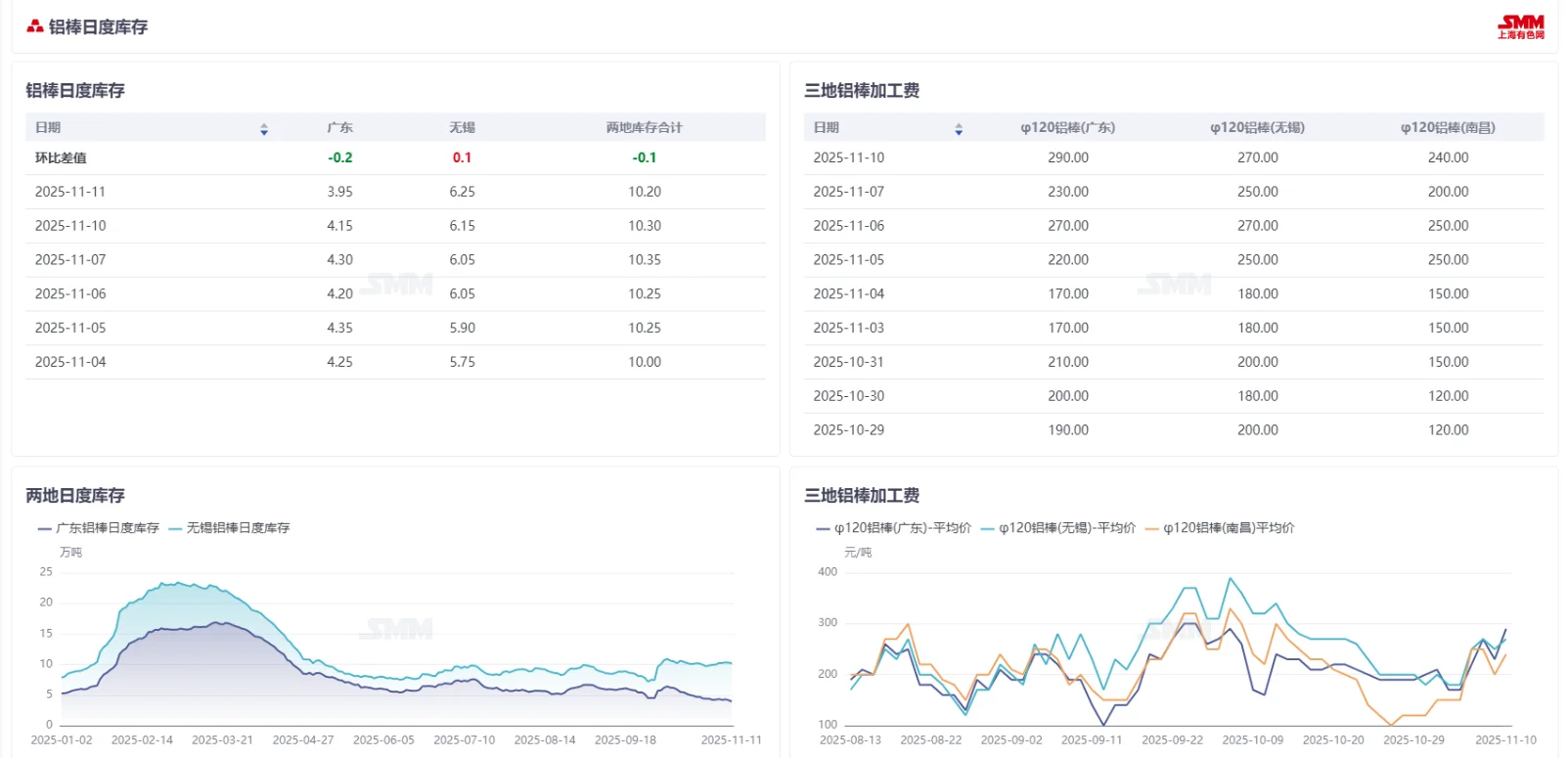Click the 元/吨 unit label on fee chart
This screenshot has width=1568, height=758.
coord(858,553)
